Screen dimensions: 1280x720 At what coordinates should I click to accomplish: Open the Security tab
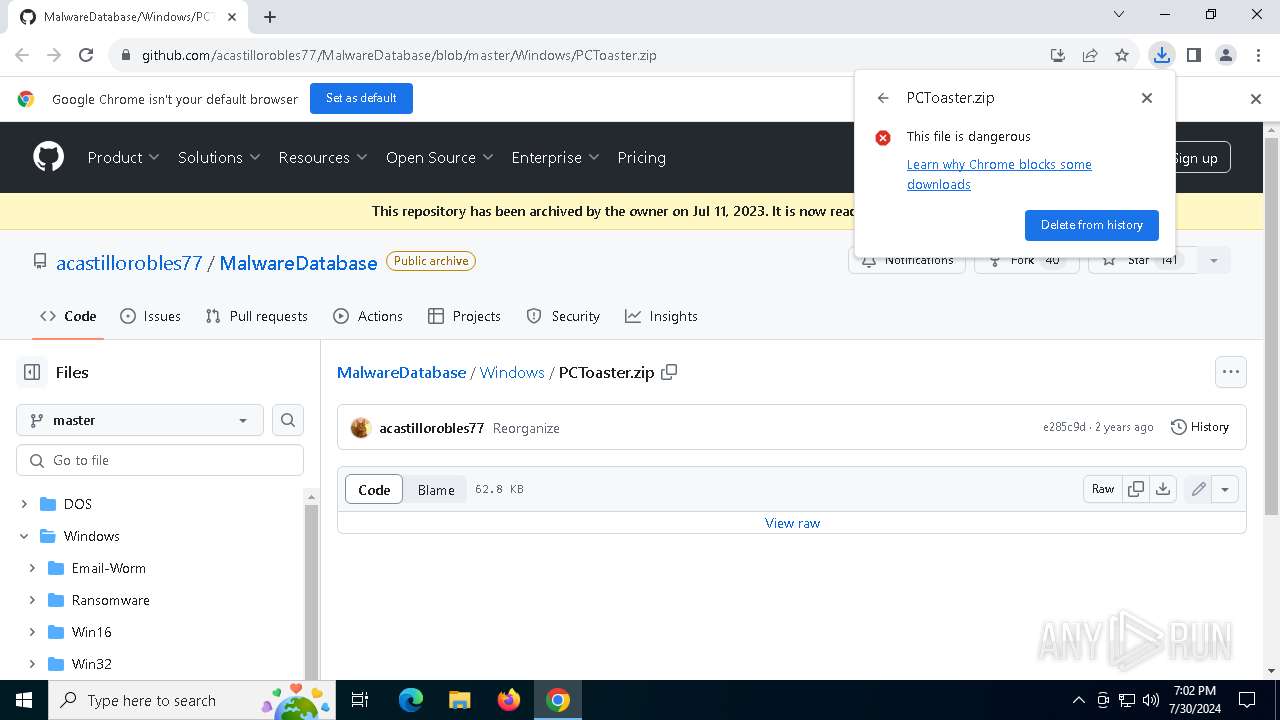563,316
